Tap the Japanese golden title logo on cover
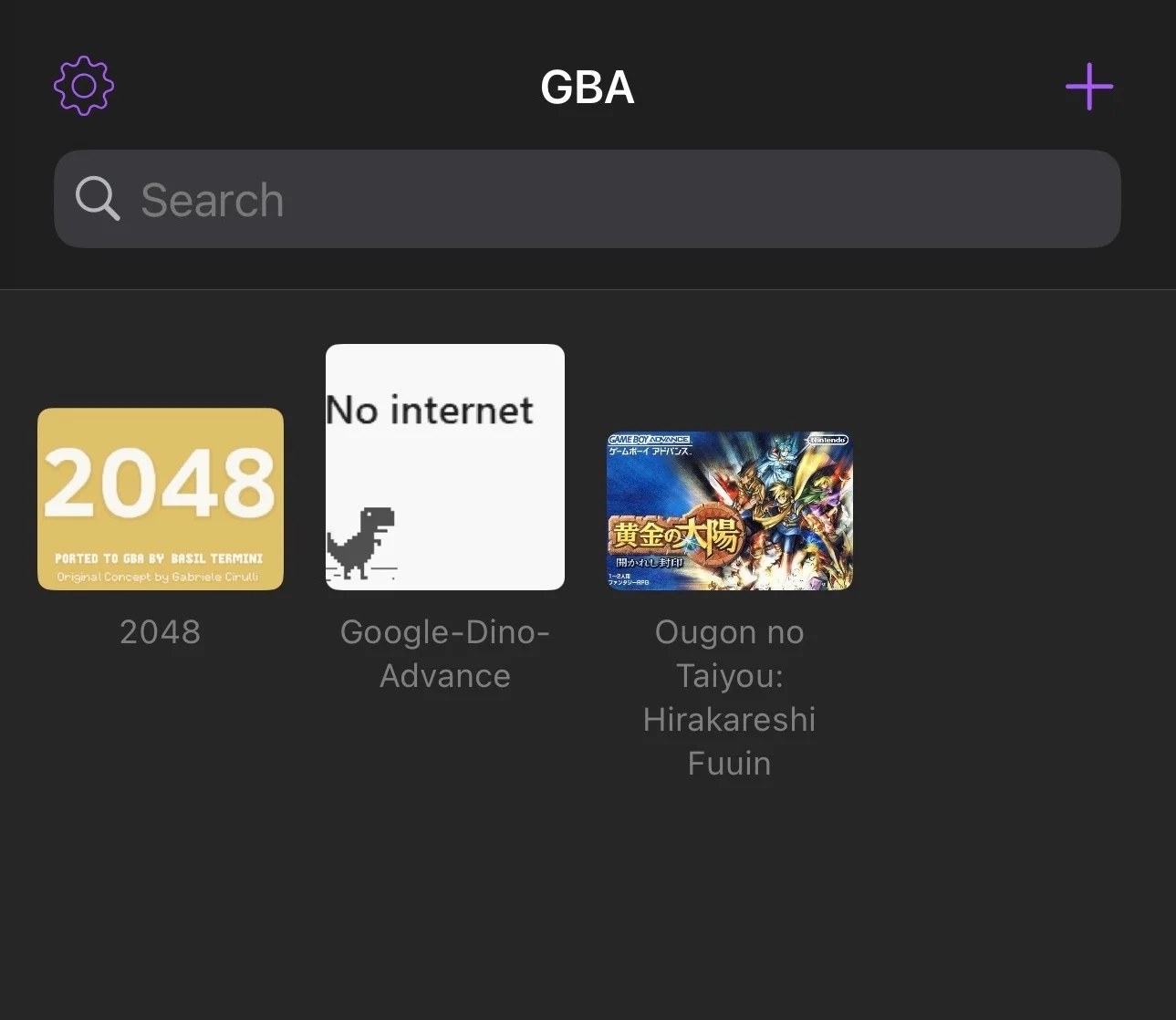1176x1020 pixels. click(x=675, y=534)
